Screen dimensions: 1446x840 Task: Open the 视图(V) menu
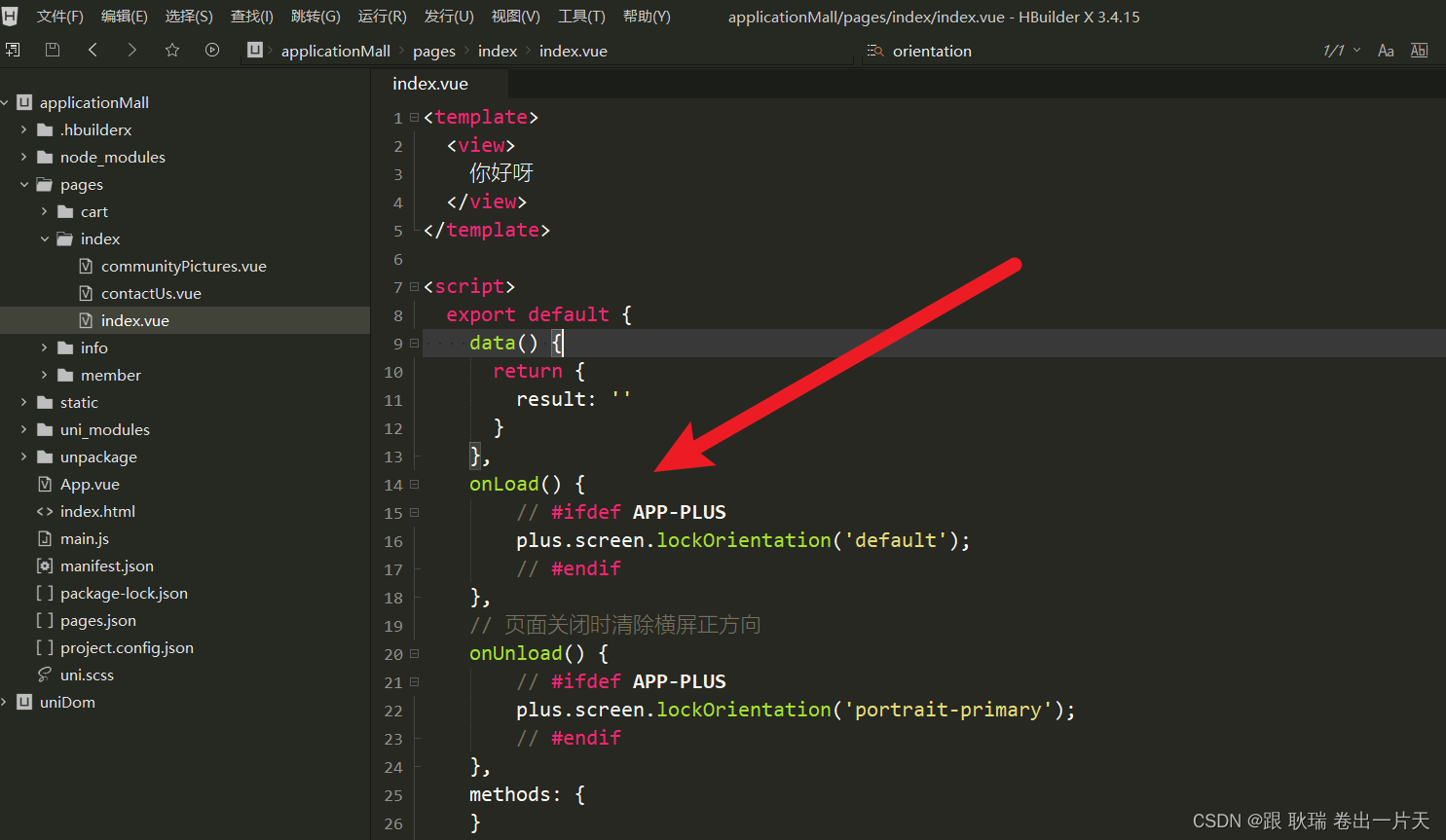516,17
